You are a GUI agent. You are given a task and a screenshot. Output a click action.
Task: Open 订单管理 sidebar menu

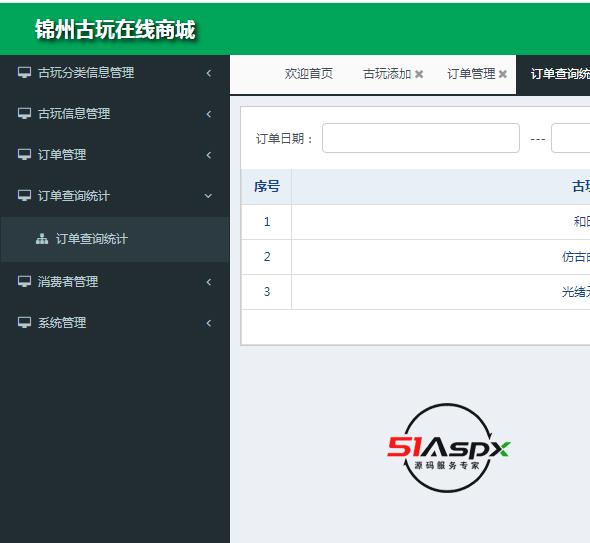(114, 155)
